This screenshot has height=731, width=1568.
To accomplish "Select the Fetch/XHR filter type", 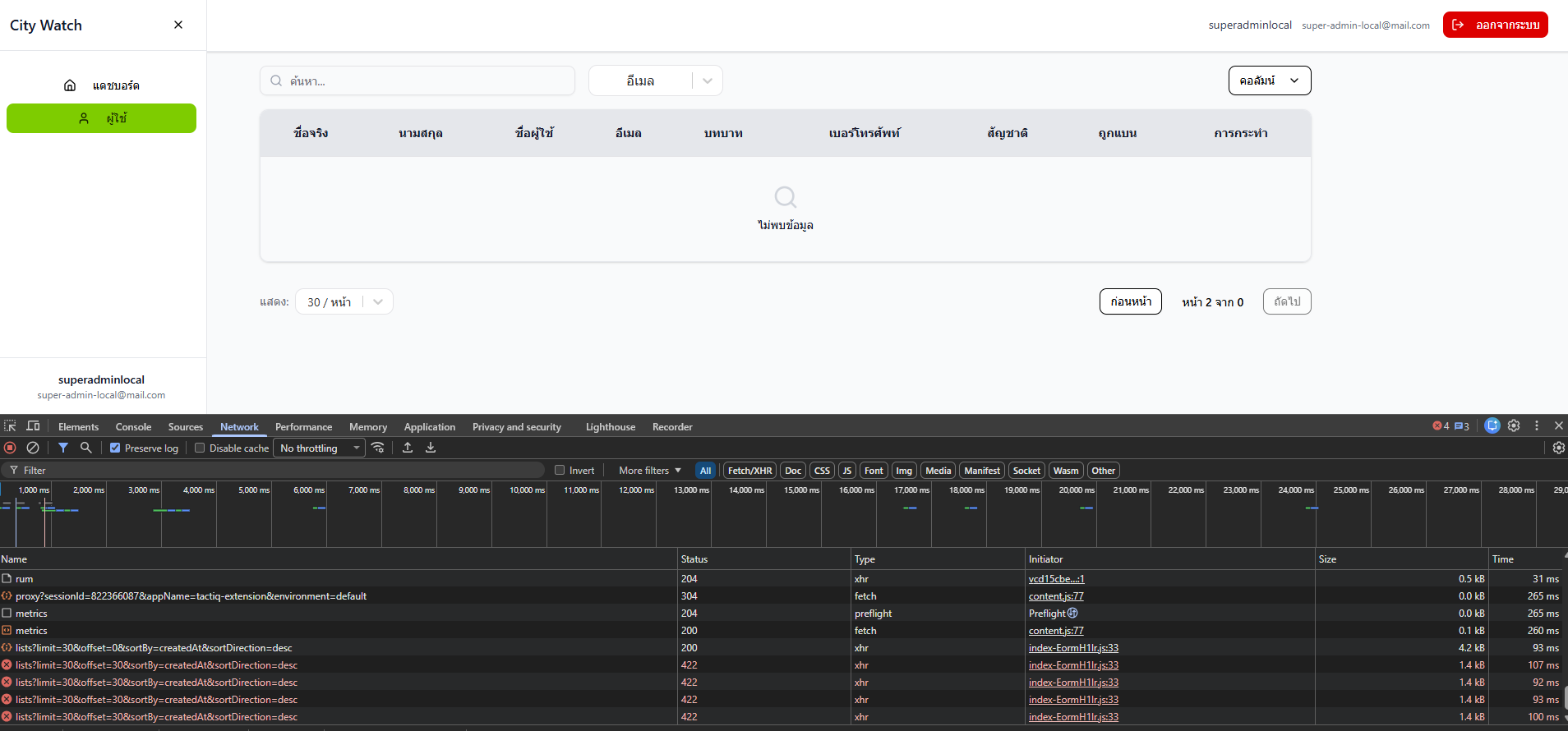I will pos(749,471).
